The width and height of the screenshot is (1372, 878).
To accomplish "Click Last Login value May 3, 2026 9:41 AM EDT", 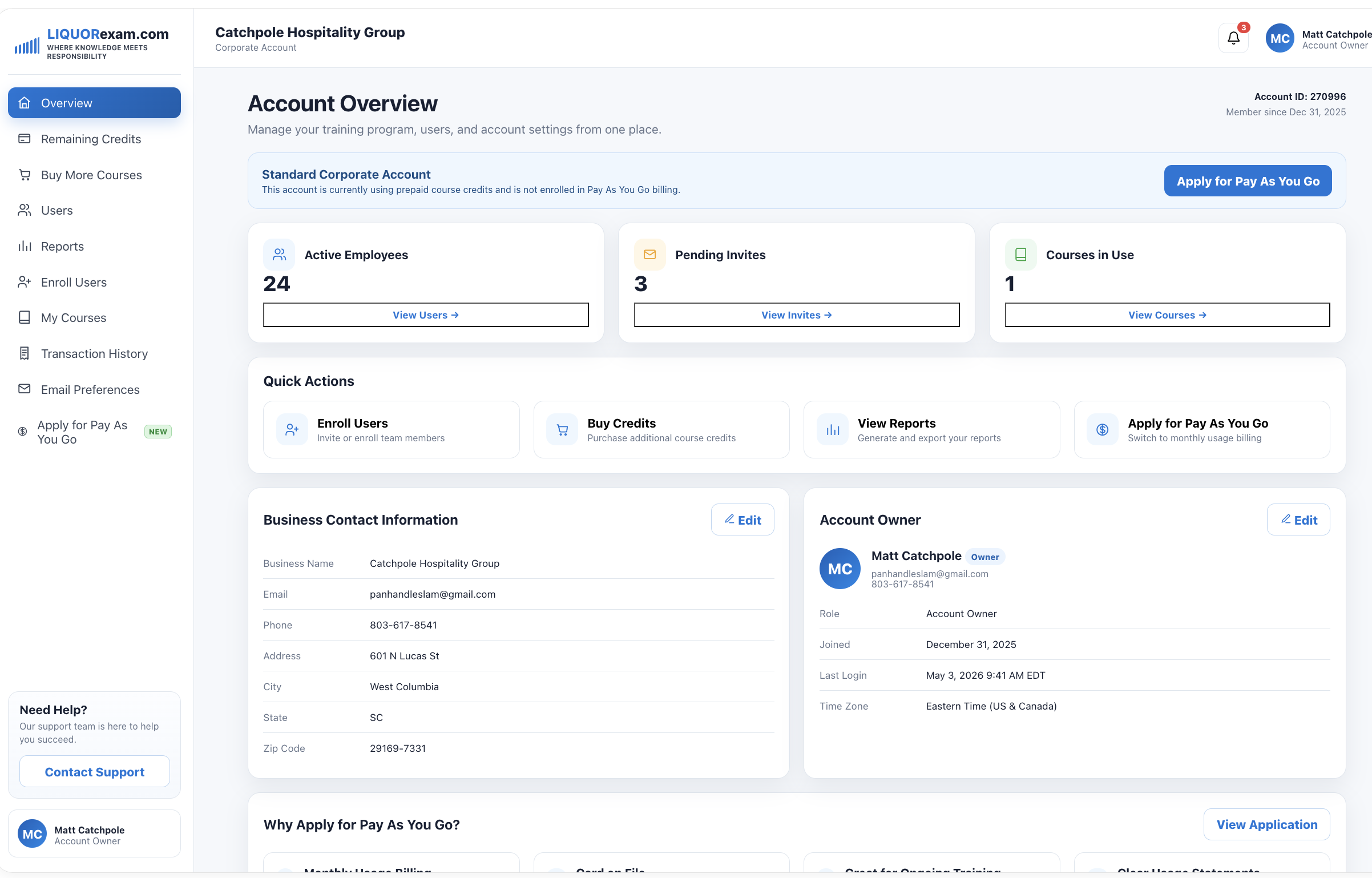I will pos(986,675).
